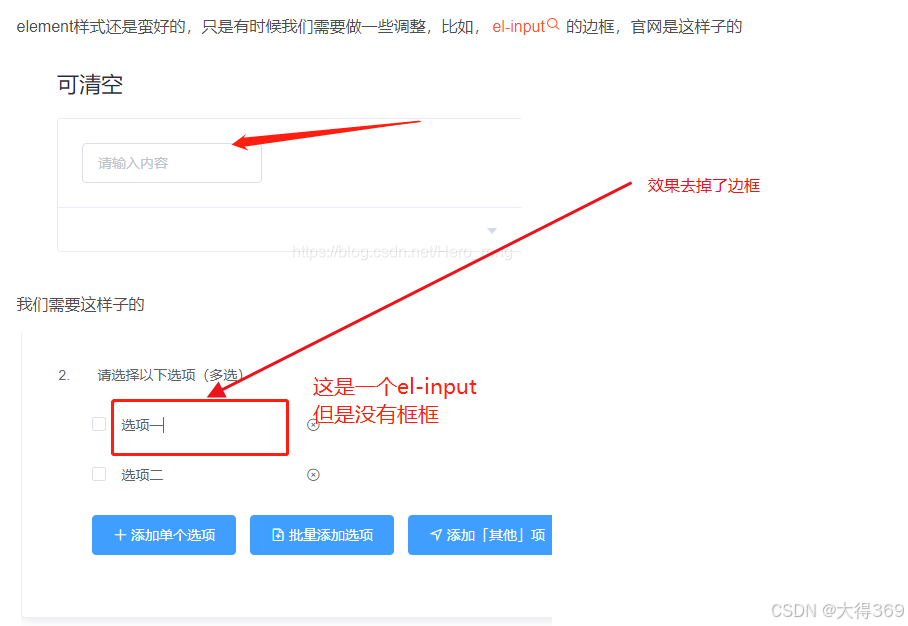Click the CSDN @大得369 author link
This screenshot has width=908, height=626.
point(837,611)
